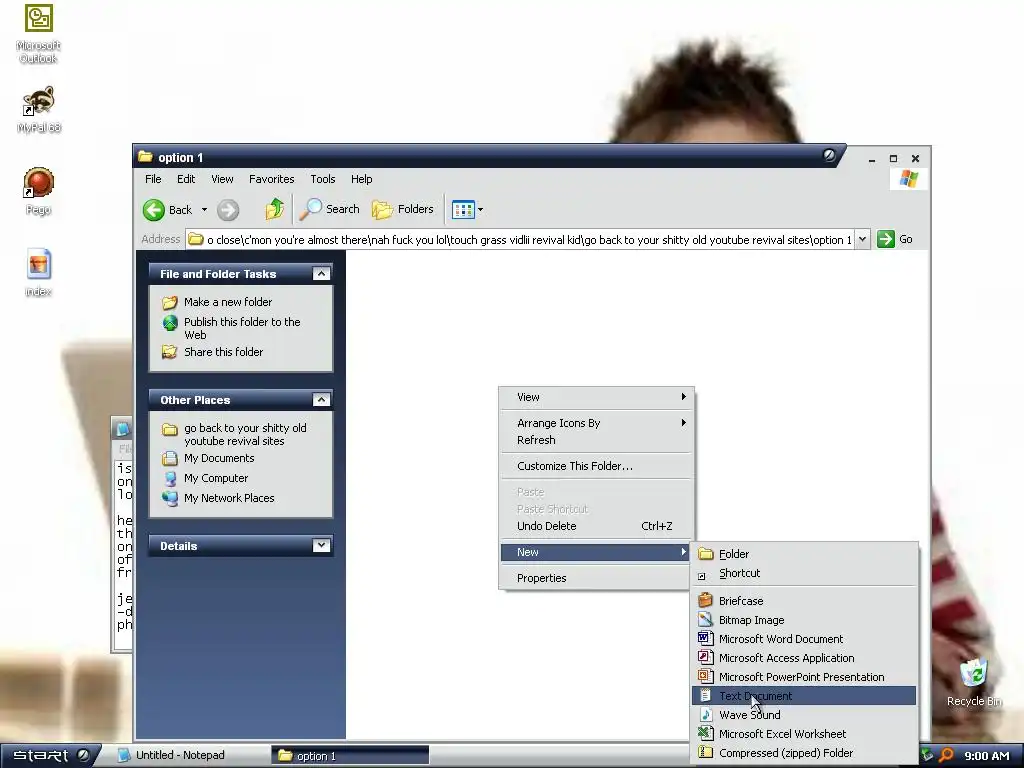Viewport: 1024px width, 768px height.
Task: Open the Recycle Bin icon
Action: coord(974,683)
